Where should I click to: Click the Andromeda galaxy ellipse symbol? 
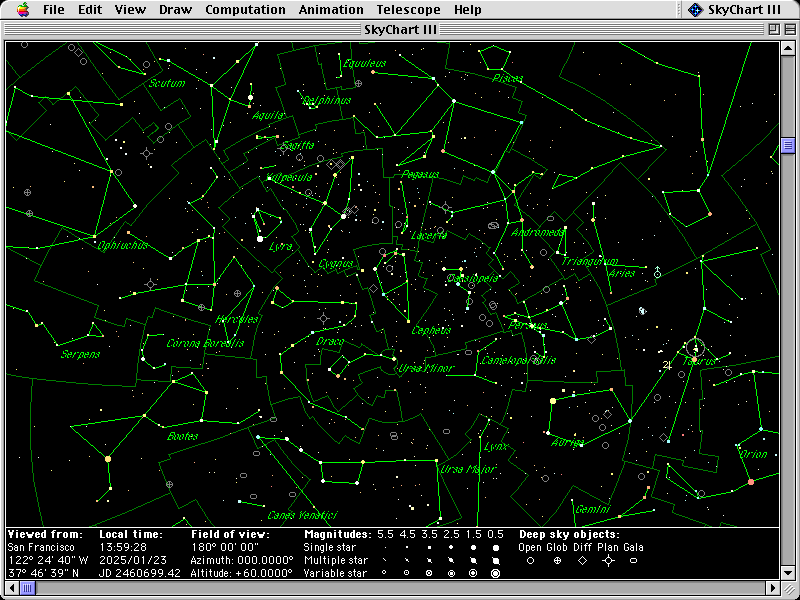pyautogui.click(x=493, y=226)
